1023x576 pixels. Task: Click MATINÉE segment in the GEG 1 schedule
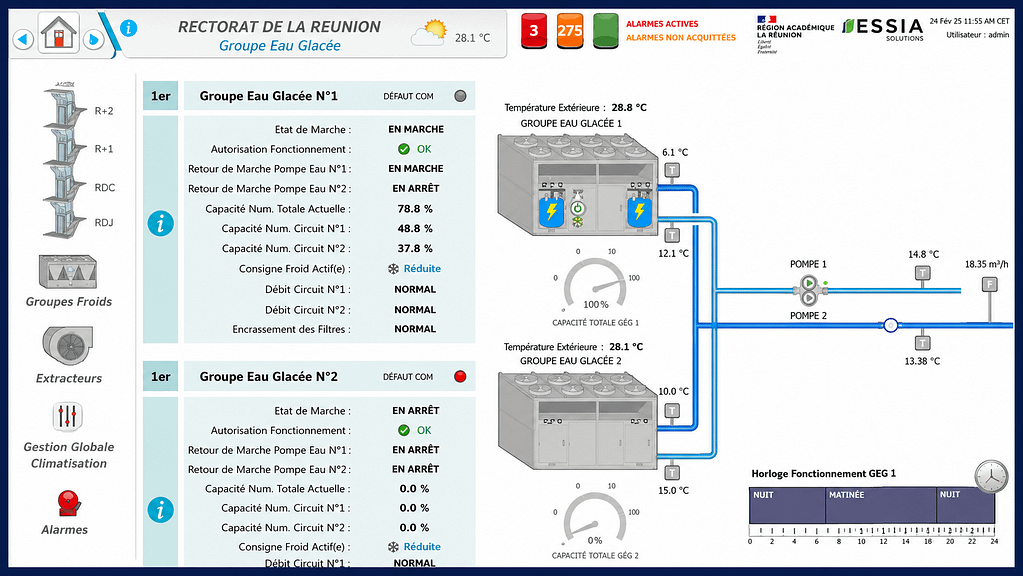881,505
